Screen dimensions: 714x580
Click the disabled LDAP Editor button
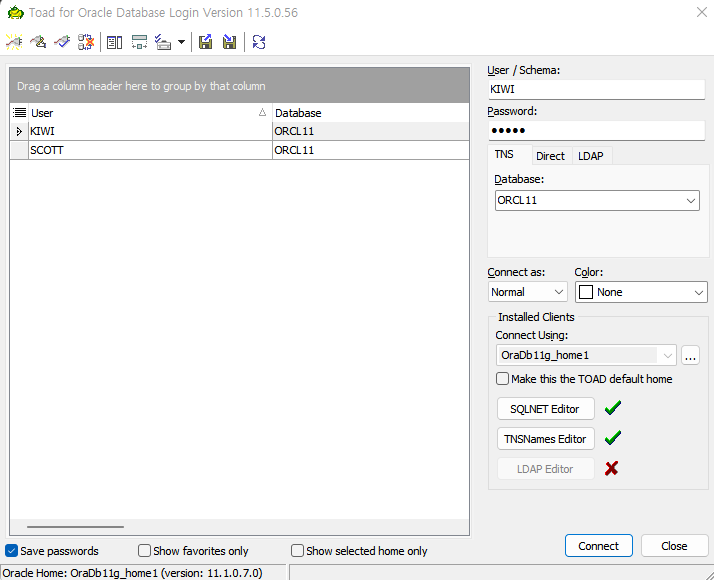pos(545,469)
